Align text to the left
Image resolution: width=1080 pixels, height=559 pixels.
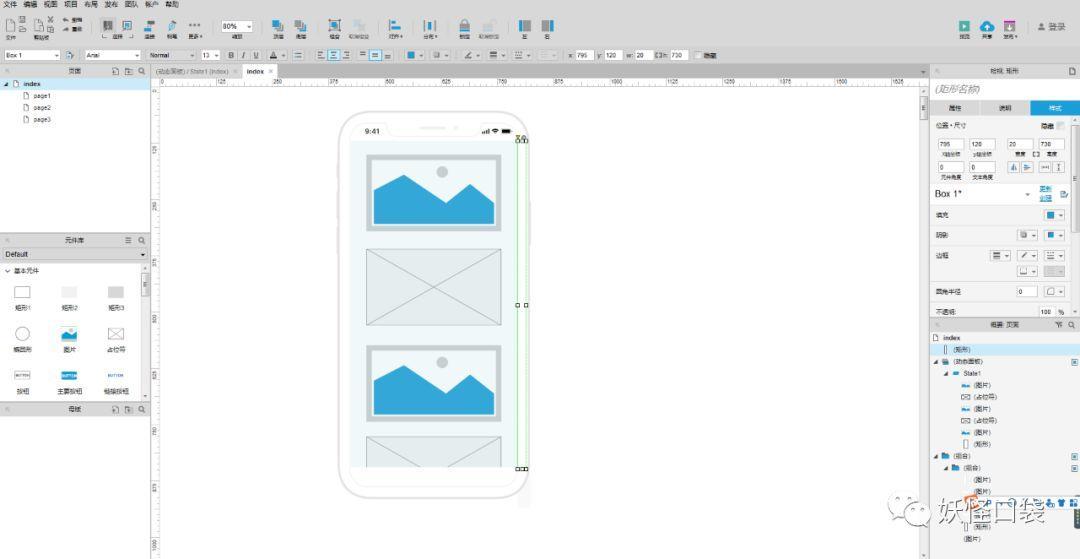pos(321,55)
